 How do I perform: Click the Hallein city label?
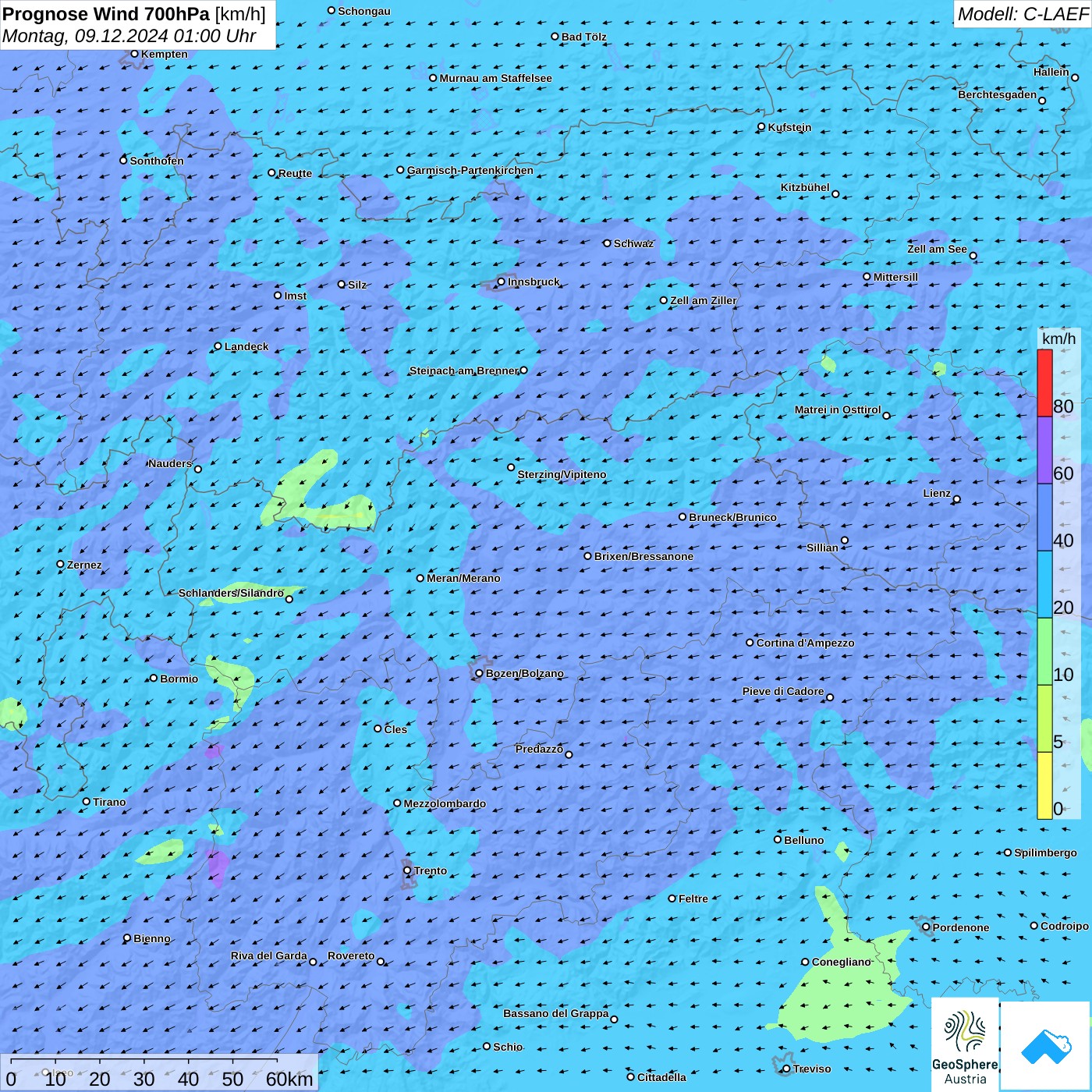coord(1051,72)
